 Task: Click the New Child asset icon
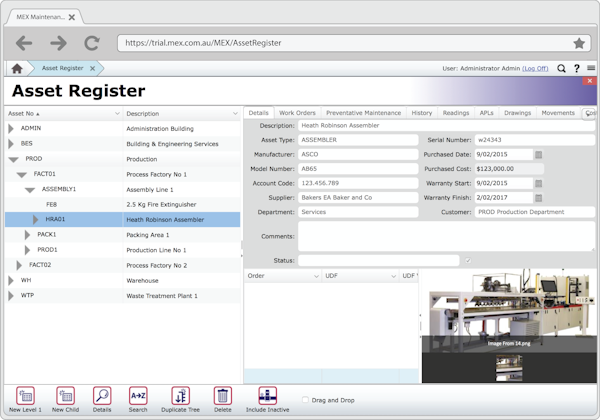65,395
